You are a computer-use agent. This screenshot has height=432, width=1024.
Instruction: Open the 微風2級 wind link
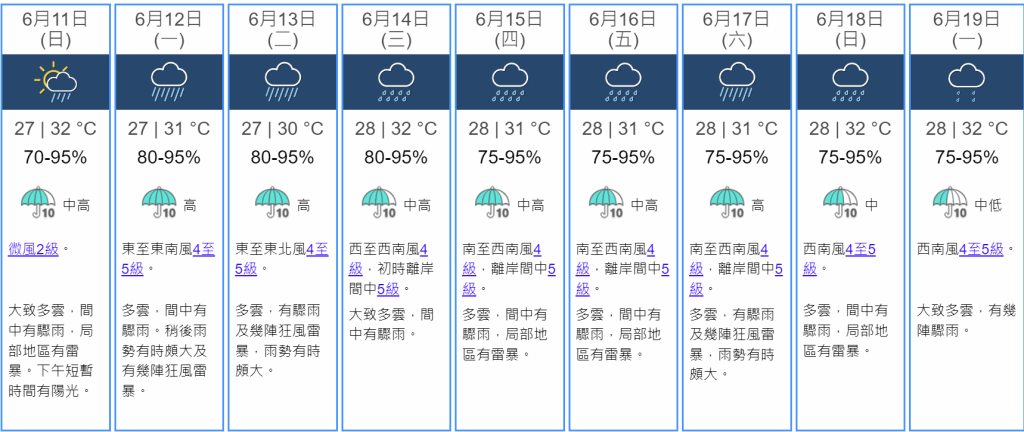click(33, 249)
